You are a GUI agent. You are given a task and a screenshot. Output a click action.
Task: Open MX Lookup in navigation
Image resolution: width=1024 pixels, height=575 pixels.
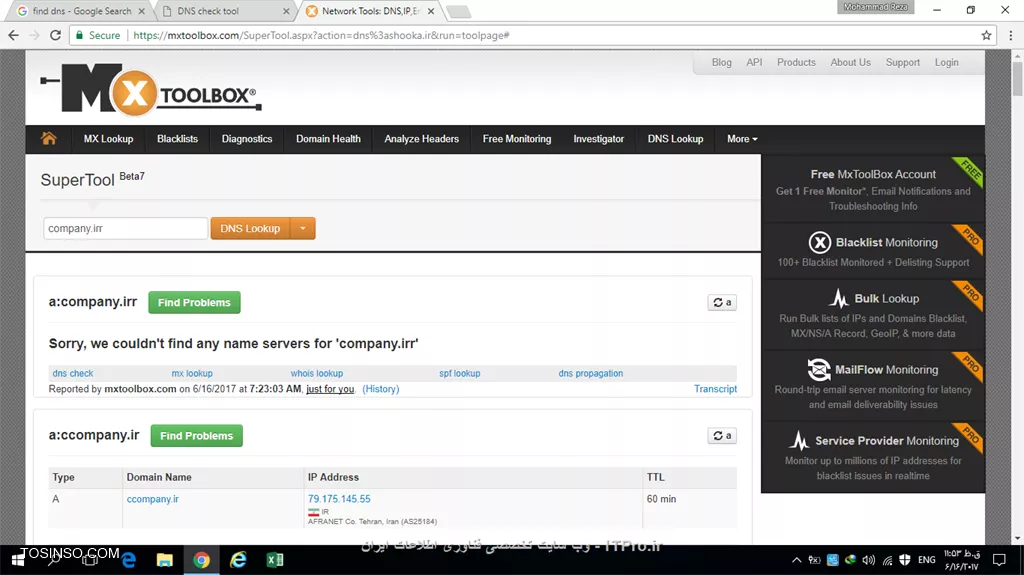108,139
